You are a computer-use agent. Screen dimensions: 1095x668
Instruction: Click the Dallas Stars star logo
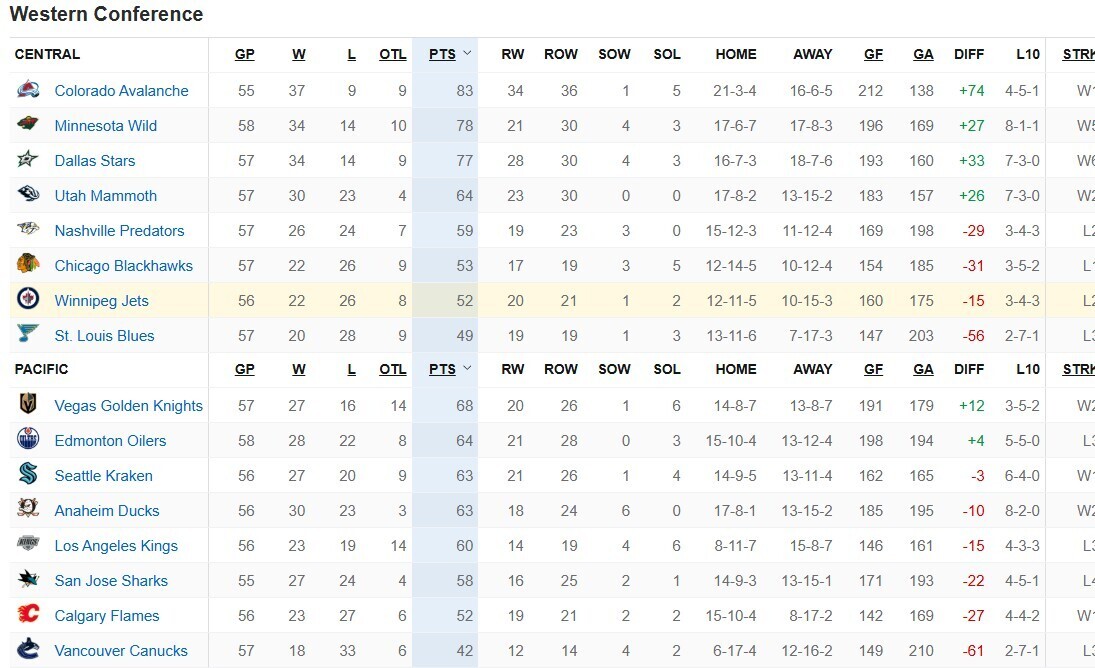tap(29, 159)
